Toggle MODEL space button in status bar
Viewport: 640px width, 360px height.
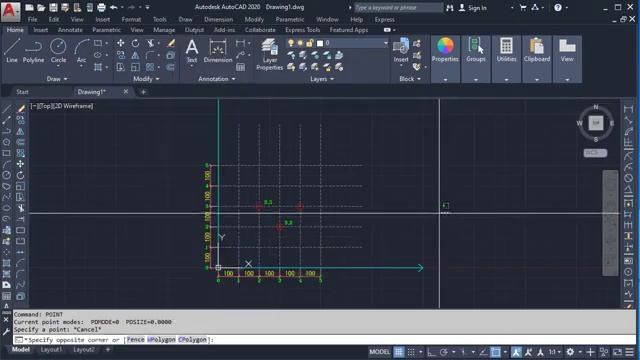point(380,352)
